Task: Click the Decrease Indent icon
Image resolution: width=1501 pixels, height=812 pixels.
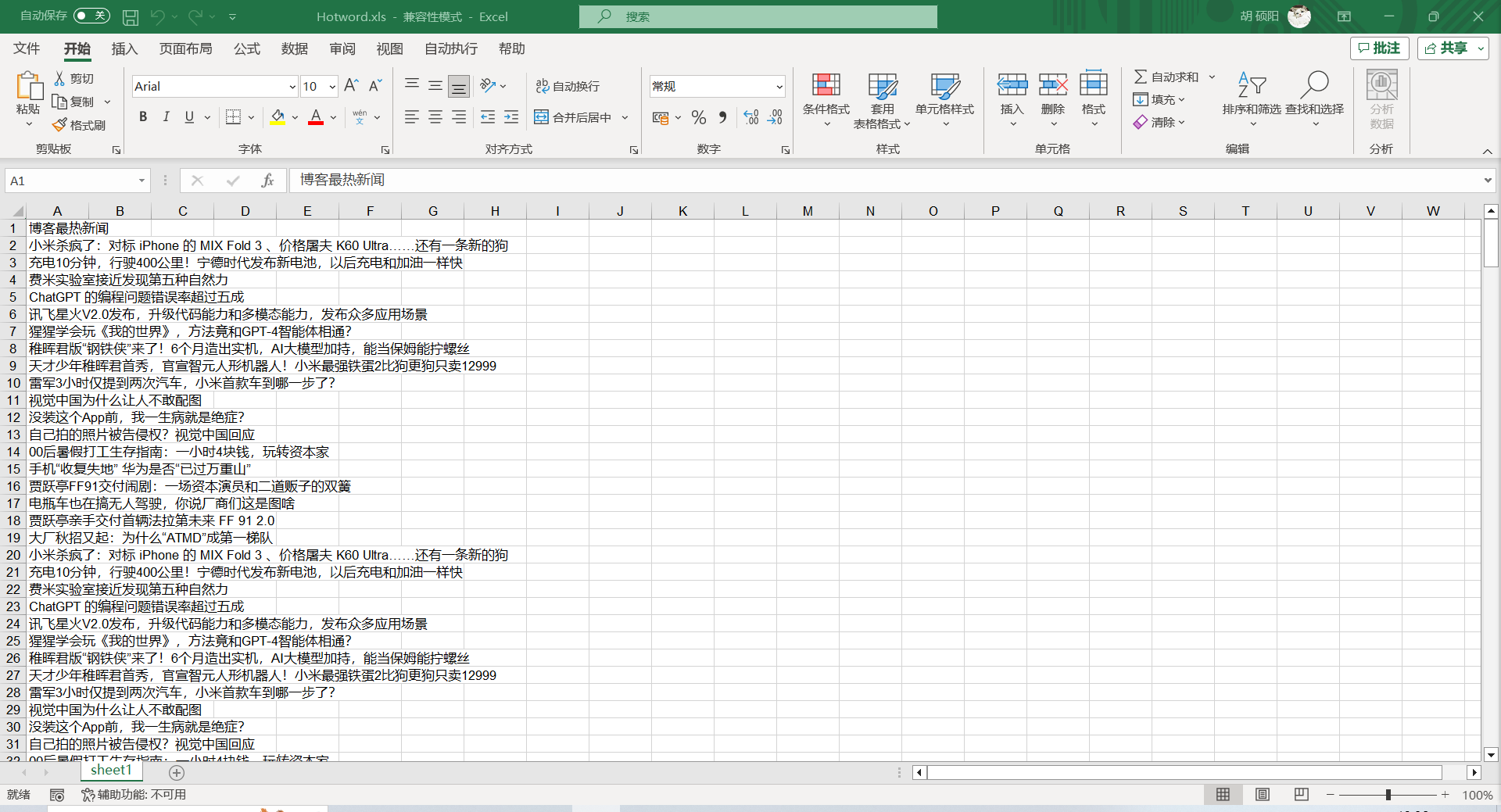Action: pos(488,117)
